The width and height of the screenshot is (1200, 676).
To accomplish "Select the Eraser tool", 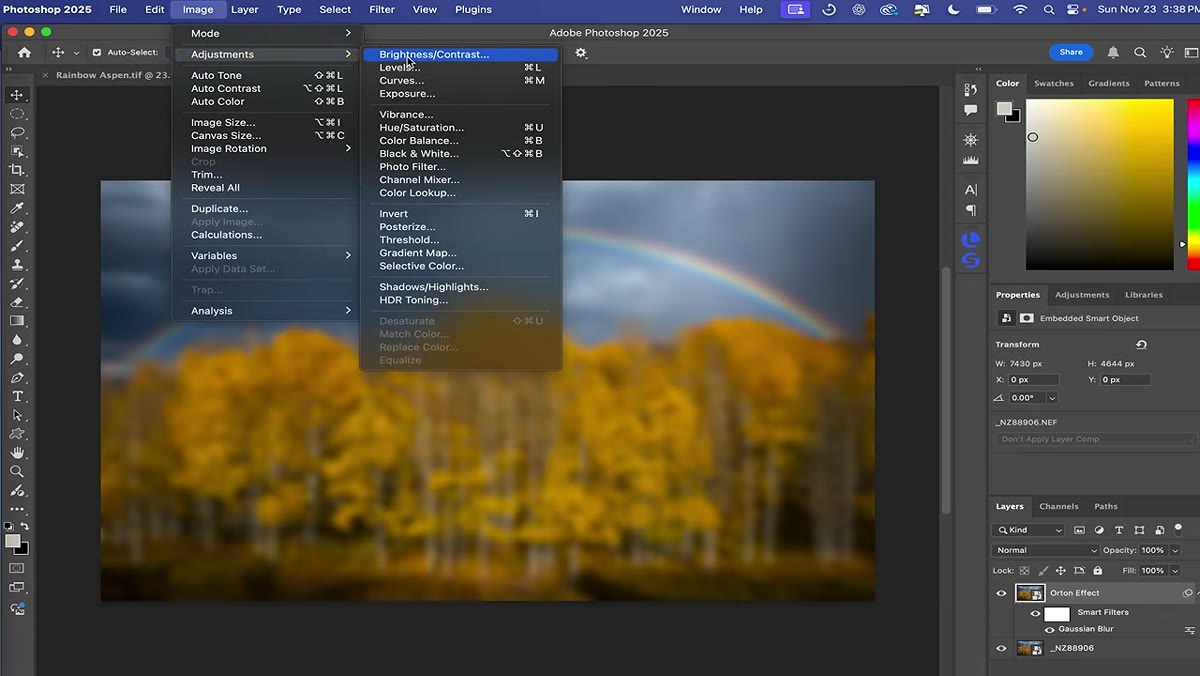I will click(17, 302).
